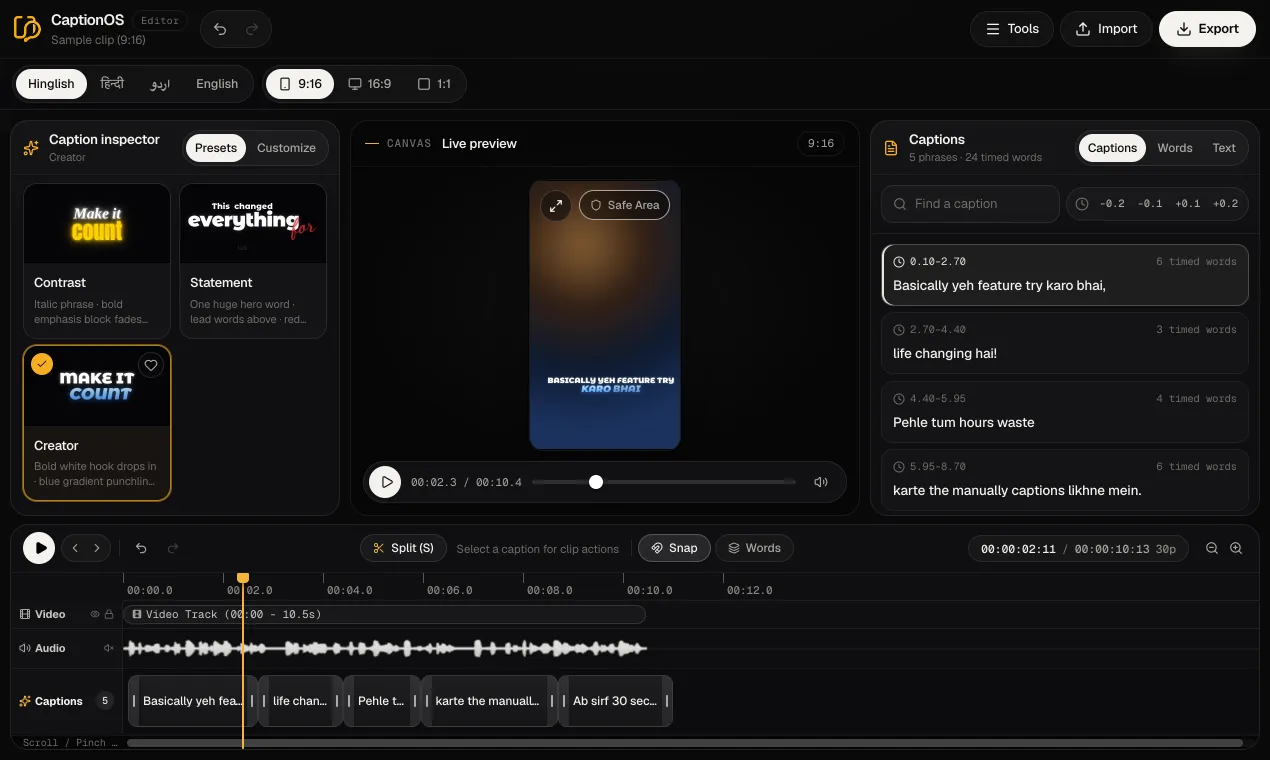Click the orange playhead marker
Image resolution: width=1270 pixels, height=760 pixels.
tap(242, 578)
